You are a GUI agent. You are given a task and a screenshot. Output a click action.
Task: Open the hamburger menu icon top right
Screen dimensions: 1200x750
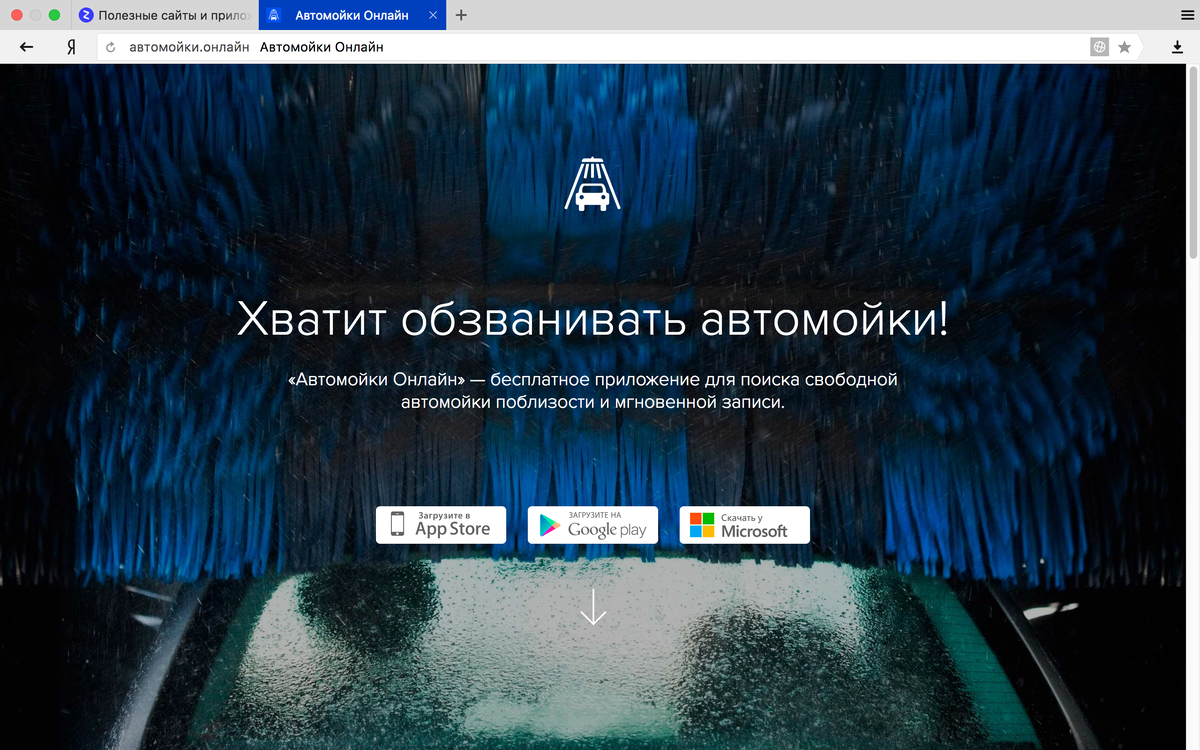click(x=1188, y=14)
